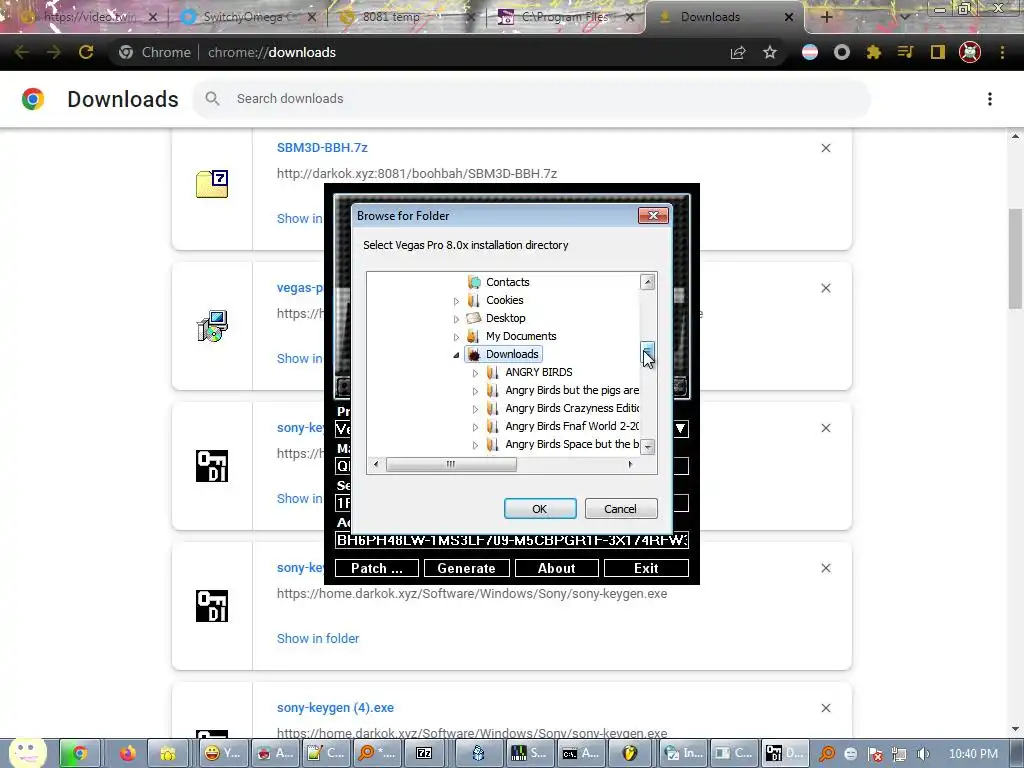Expand the ANGRY BIRDS folder node
This screenshot has height=768, width=1024.
[x=475, y=373]
